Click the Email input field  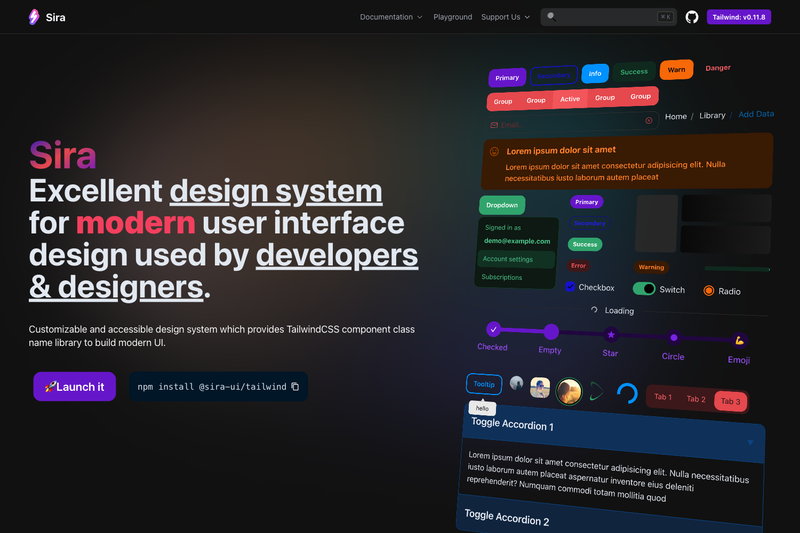571,123
